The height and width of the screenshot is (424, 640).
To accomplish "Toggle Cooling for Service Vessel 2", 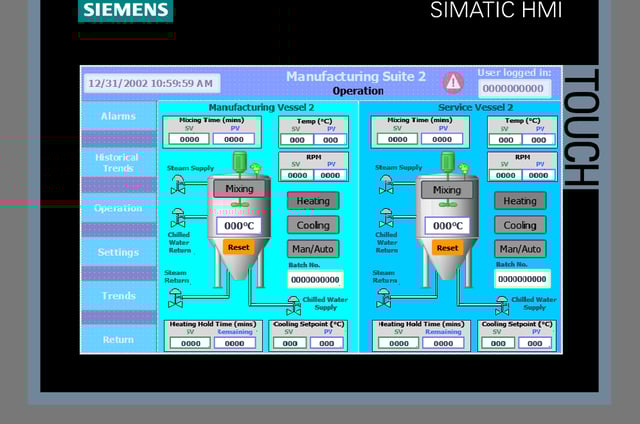I will pos(520,225).
